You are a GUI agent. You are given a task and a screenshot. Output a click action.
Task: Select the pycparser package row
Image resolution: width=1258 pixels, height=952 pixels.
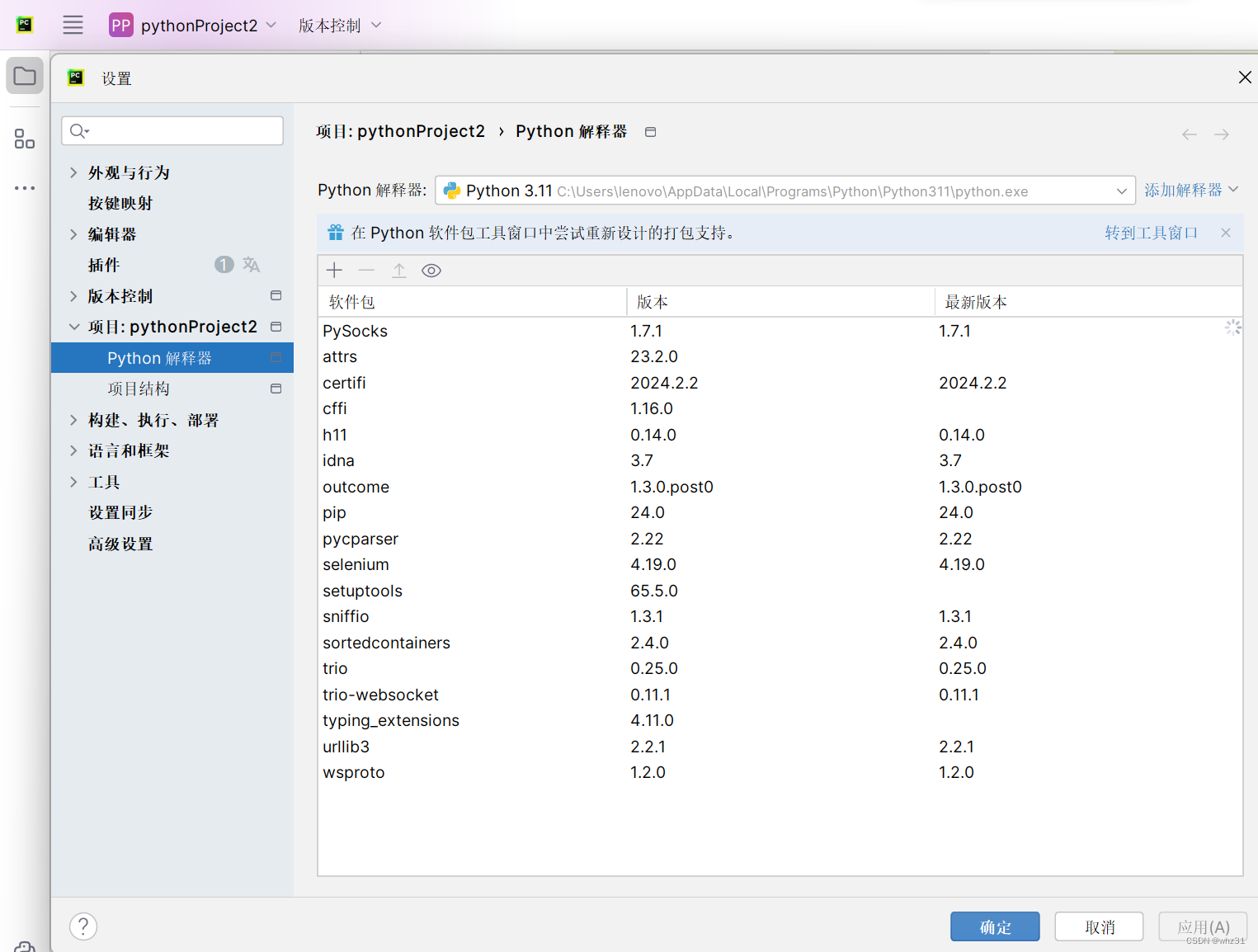click(x=780, y=539)
